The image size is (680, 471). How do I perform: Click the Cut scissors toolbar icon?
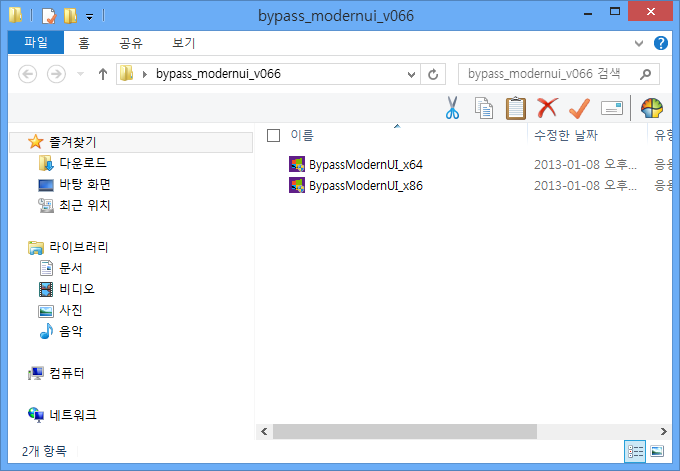coord(452,108)
